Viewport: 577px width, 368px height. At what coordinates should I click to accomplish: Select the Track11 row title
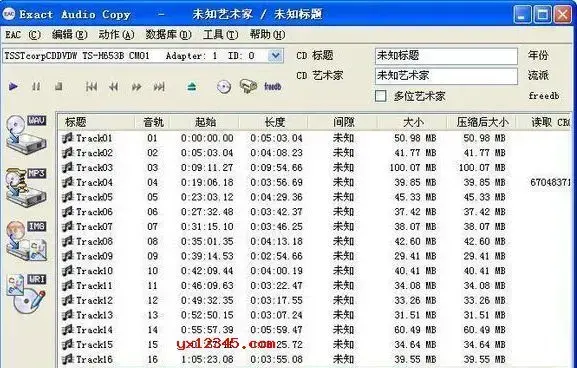(94, 286)
